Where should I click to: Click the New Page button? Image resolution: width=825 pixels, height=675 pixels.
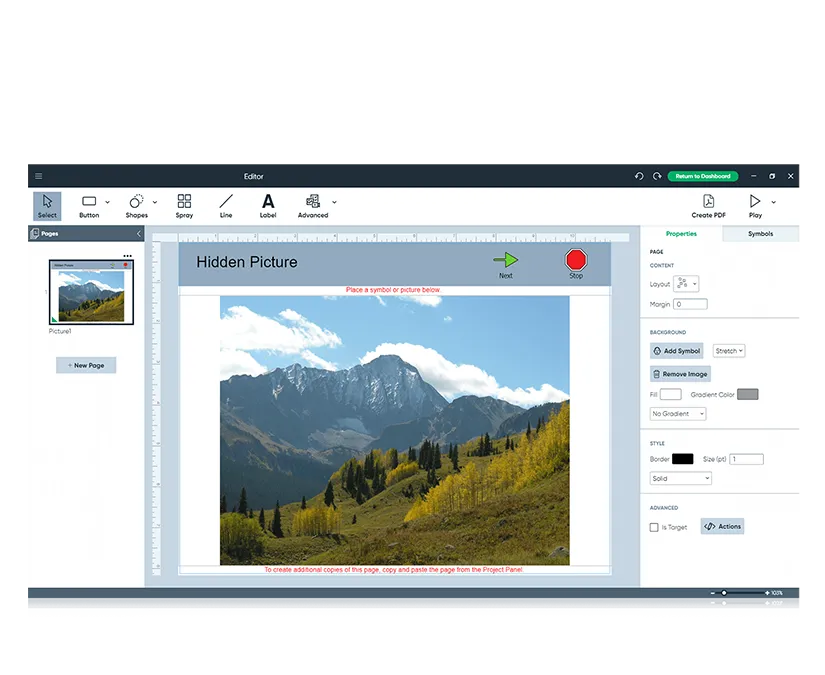pyautogui.click(x=86, y=366)
